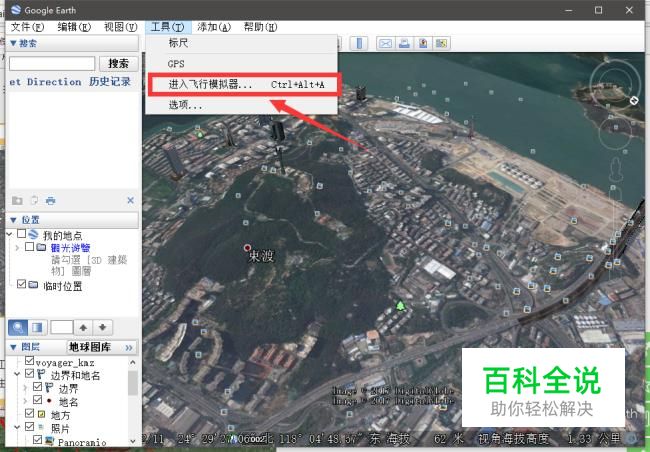Click the Get Directions link
The width and height of the screenshot is (650, 452).
[45, 82]
